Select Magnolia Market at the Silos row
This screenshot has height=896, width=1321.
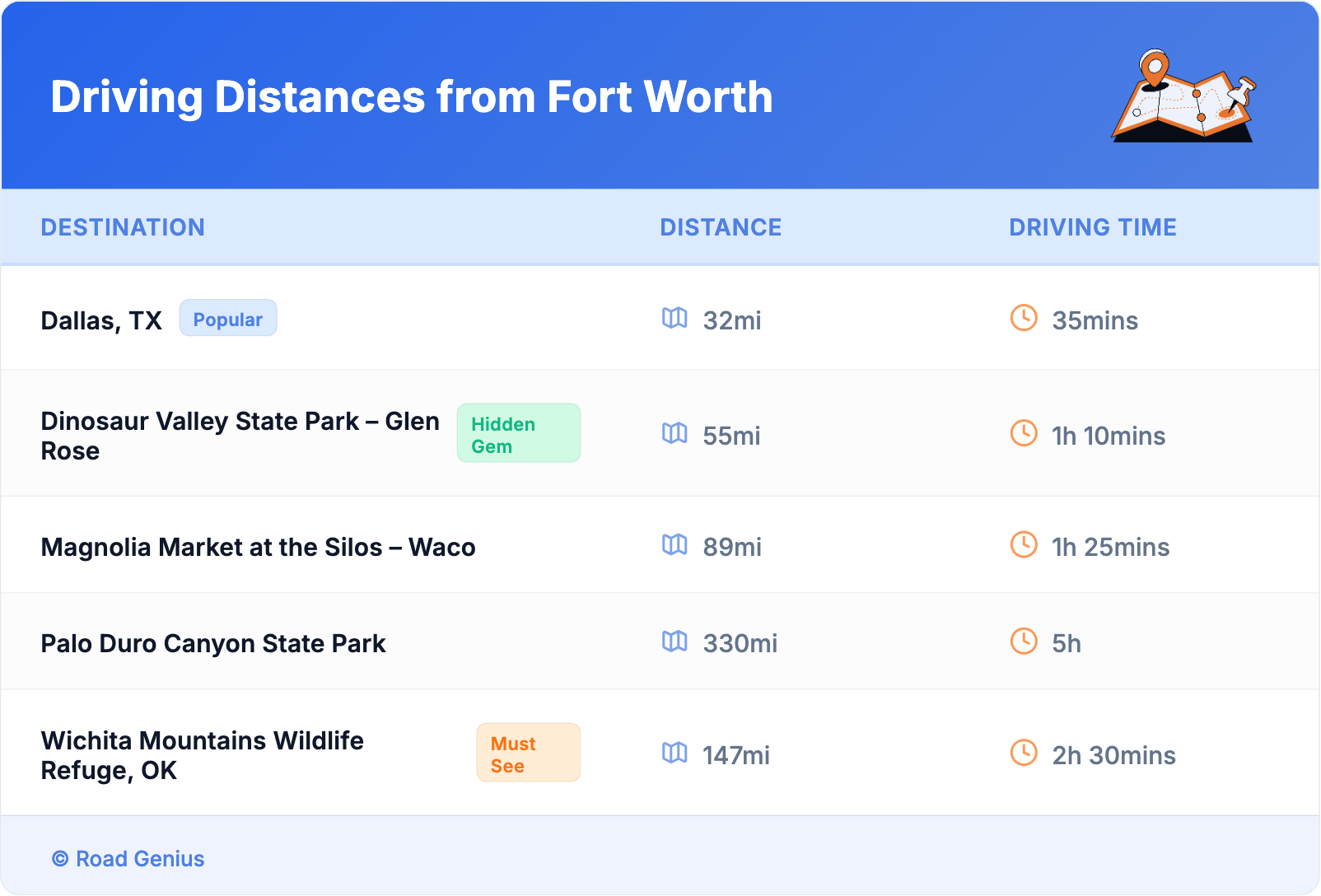(x=258, y=548)
